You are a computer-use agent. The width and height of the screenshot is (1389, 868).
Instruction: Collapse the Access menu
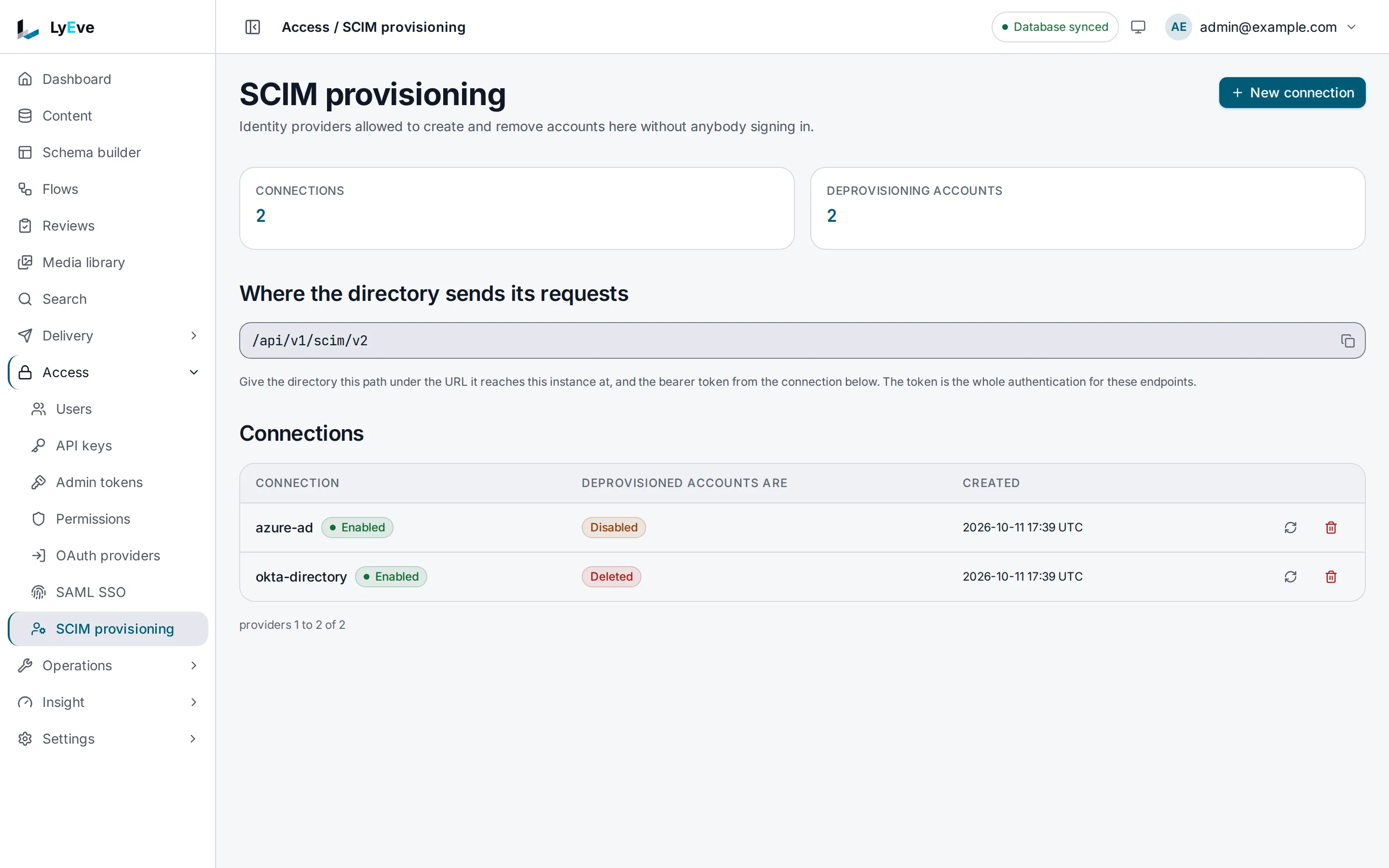click(x=108, y=373)
